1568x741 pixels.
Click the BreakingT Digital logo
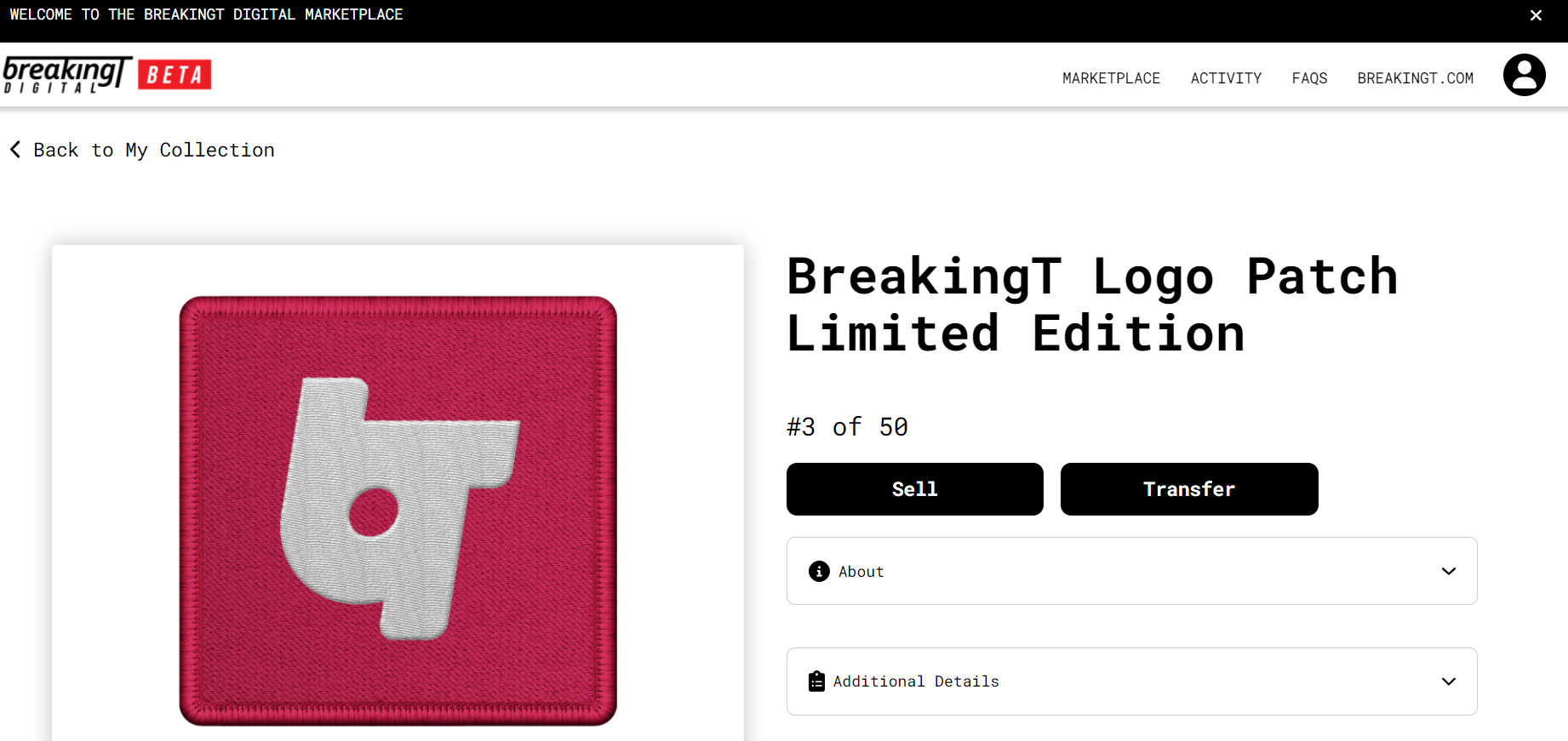point(67,75)
